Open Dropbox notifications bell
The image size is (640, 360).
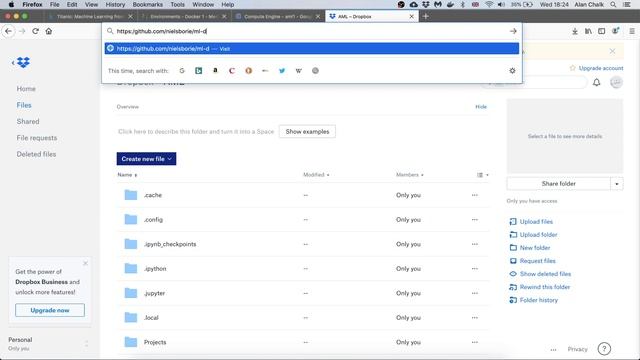coord(596,82)
